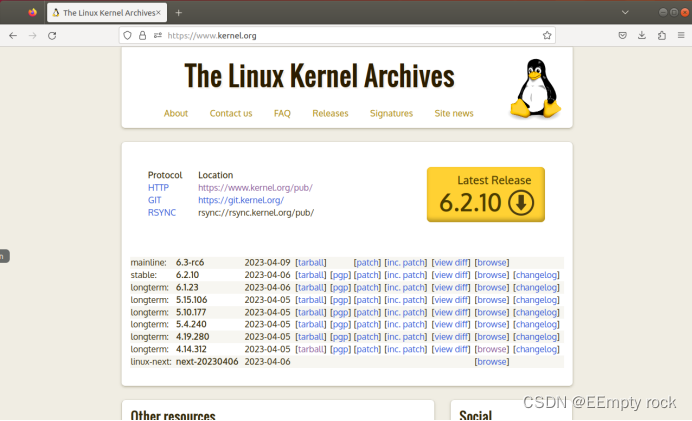Viewport: 692px width, 421px height.
Task: Download tarball for longterm 6.1.23
Action: pyautogui.click(x=311, y=287)
